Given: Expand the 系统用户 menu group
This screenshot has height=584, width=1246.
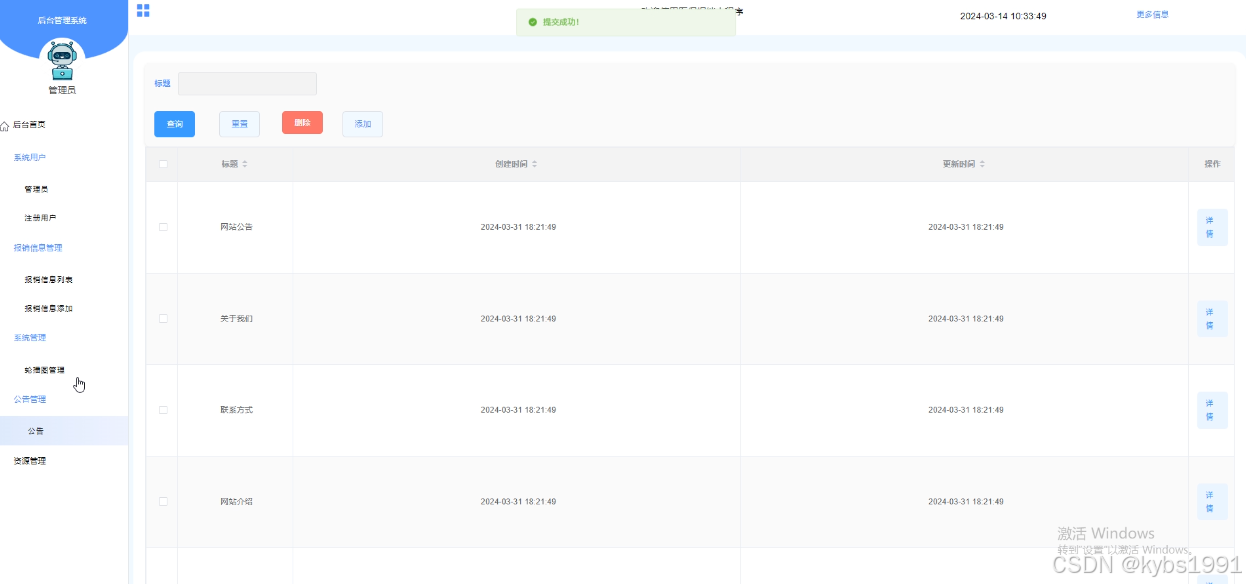Looking at the screenshot, I should point(30,158).
